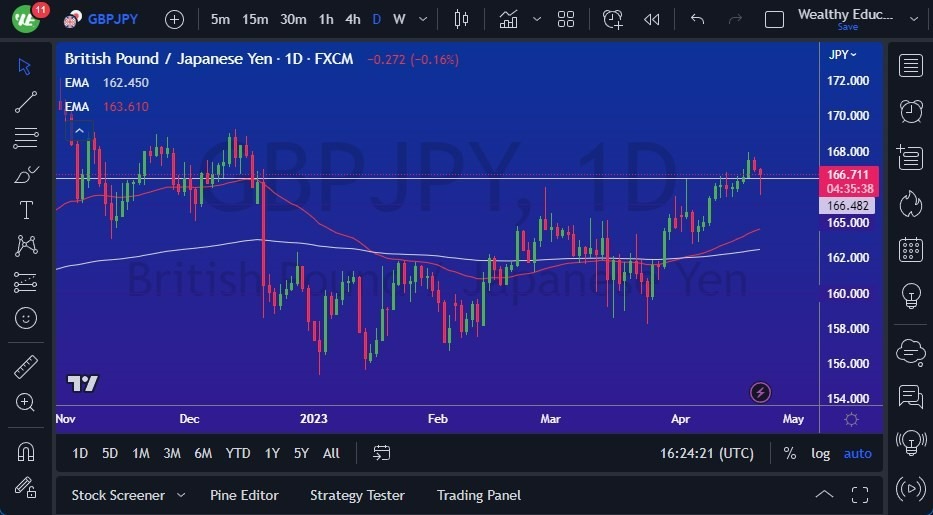Redo the last undone action
This screenshot has height=515, width=933.
(x=735, y=20)
